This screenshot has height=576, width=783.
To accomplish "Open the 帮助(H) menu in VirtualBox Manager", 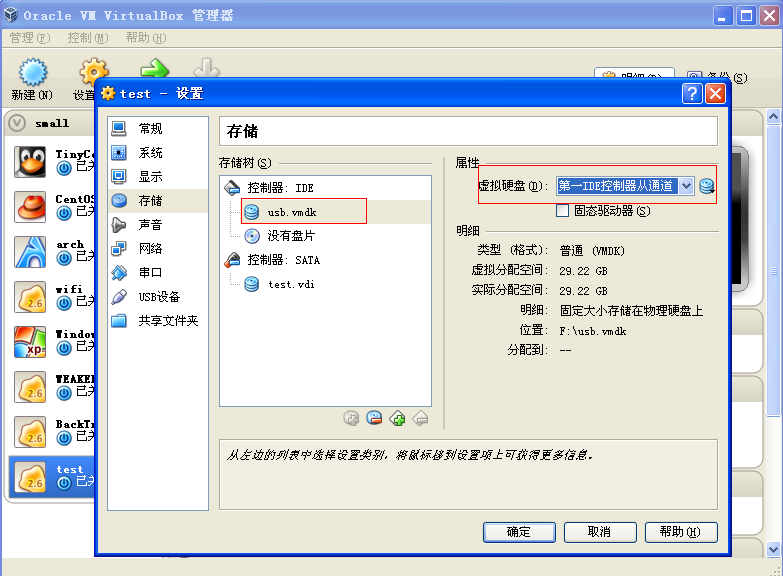I will tap(146, 38).
